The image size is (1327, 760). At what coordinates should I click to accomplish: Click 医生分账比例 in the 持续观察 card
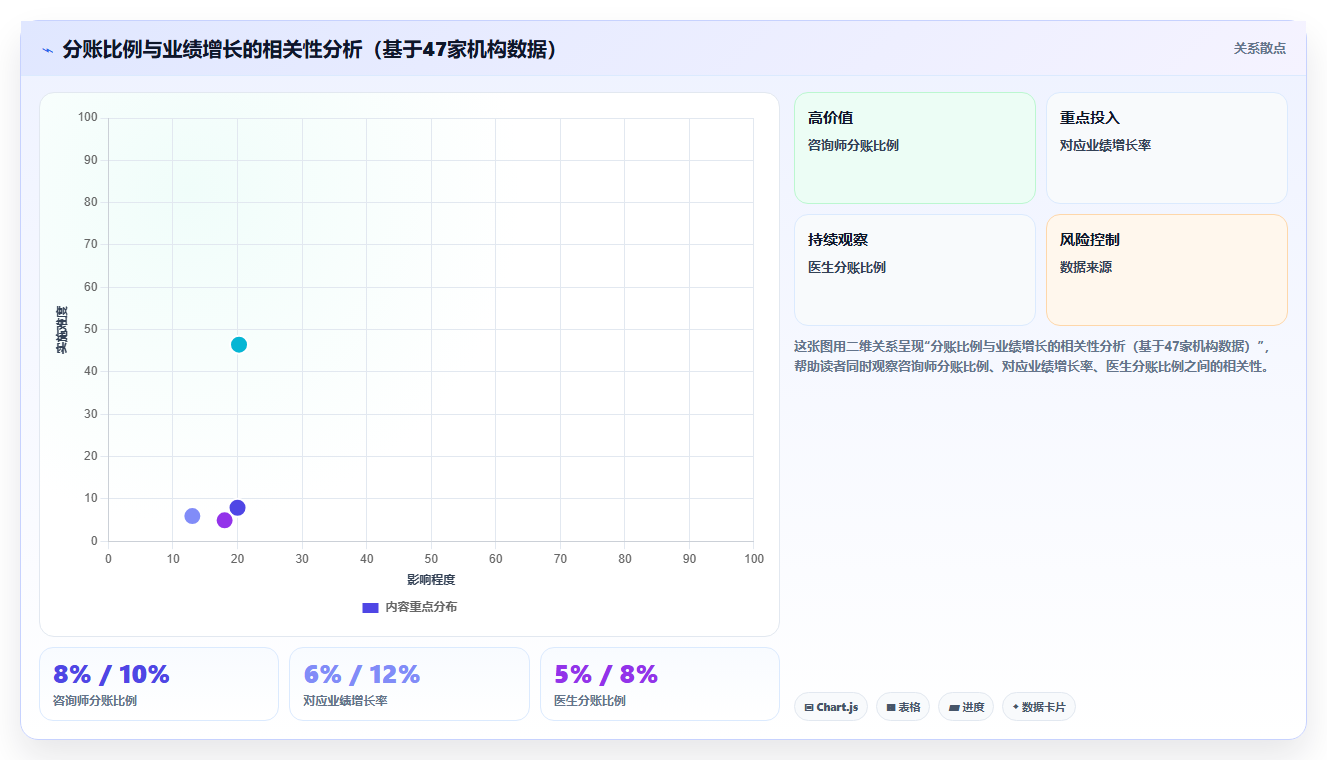(847, 267)
